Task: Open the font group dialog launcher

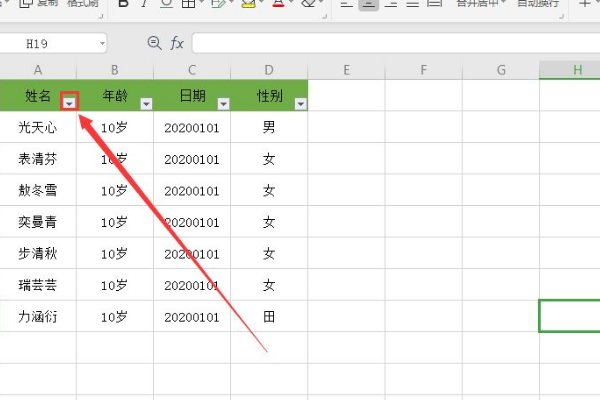Action: click(x=324, y=16)
